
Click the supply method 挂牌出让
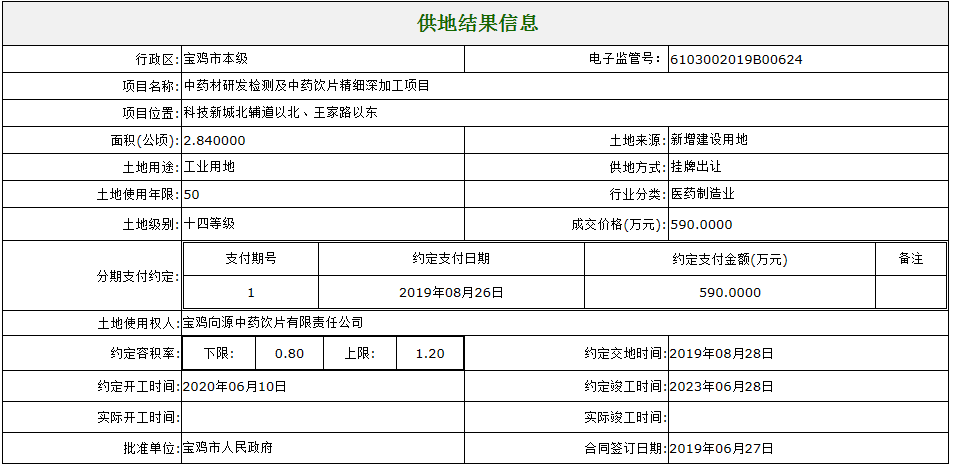[696, 167]
